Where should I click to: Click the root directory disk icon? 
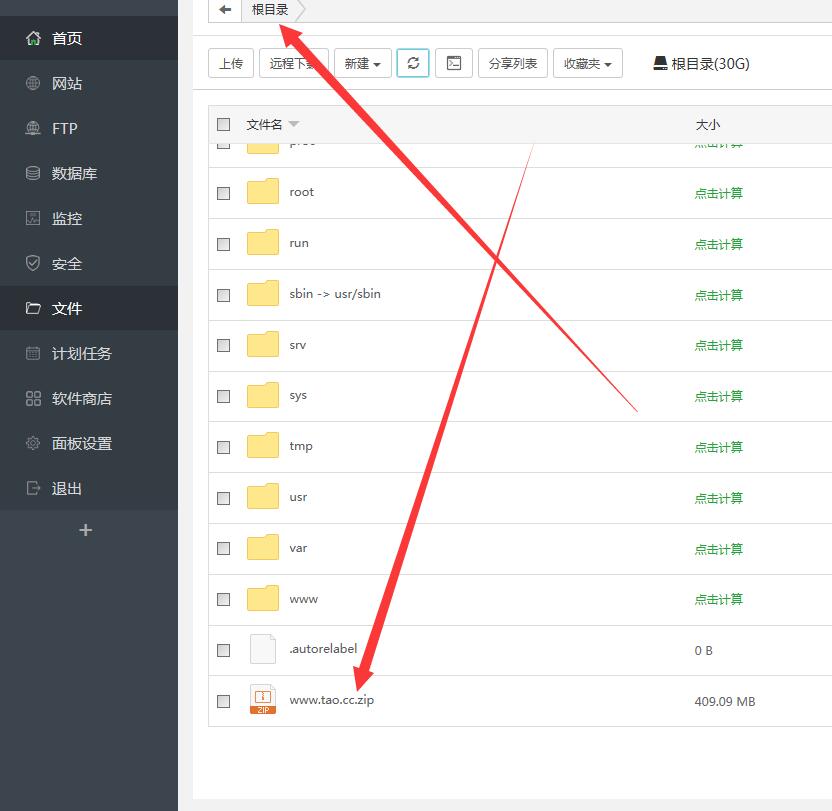click(660, 63)
